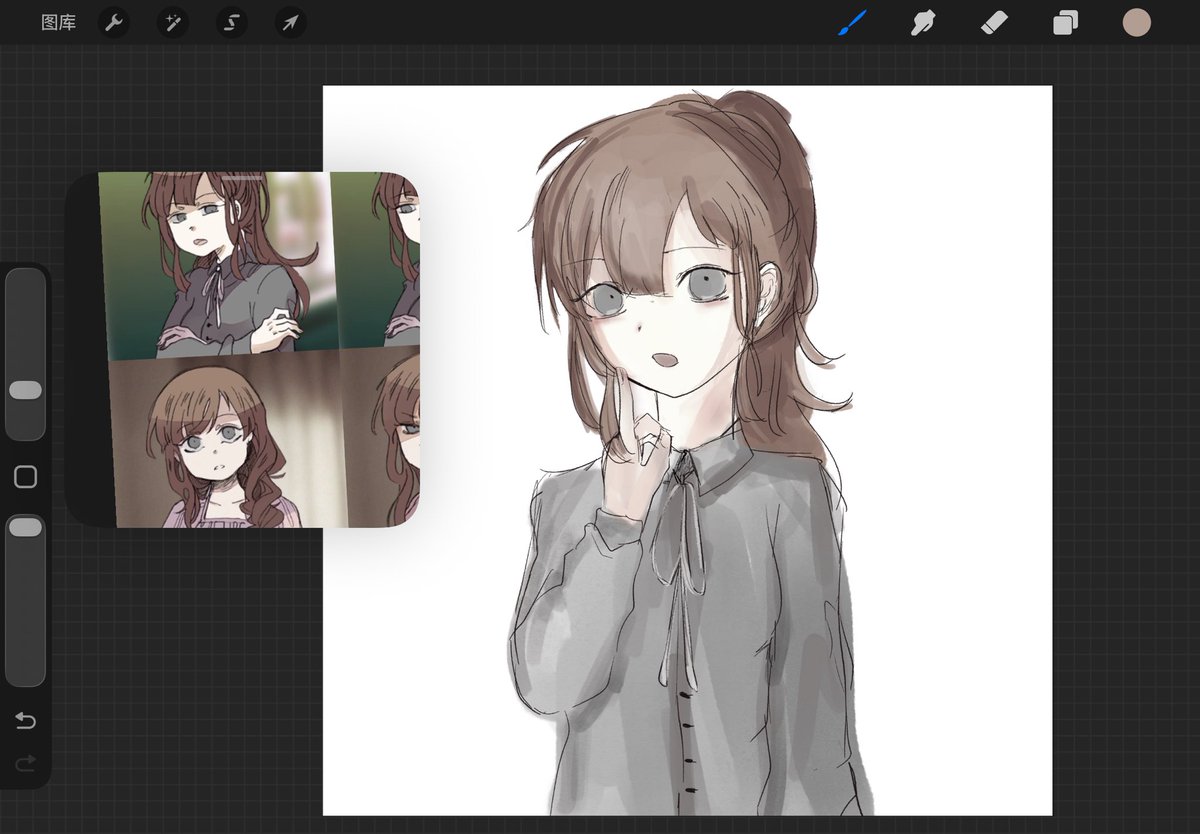Open the 图库 gallery

tap(58, 22)
